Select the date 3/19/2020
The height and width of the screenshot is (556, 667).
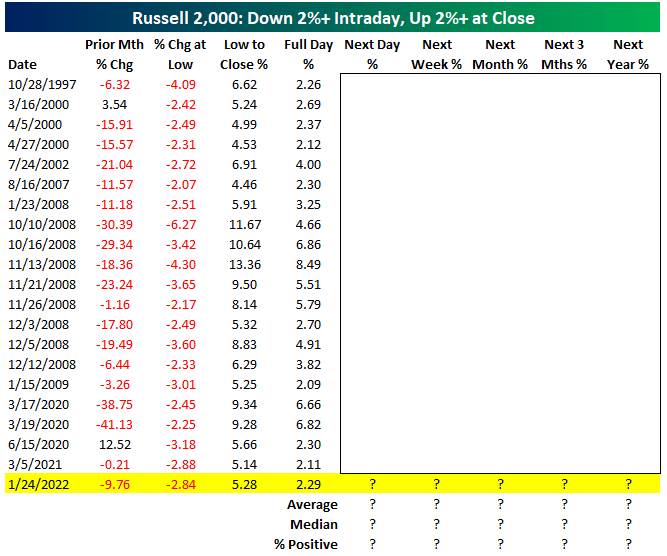pyautogui.click(x=38, y=425)
